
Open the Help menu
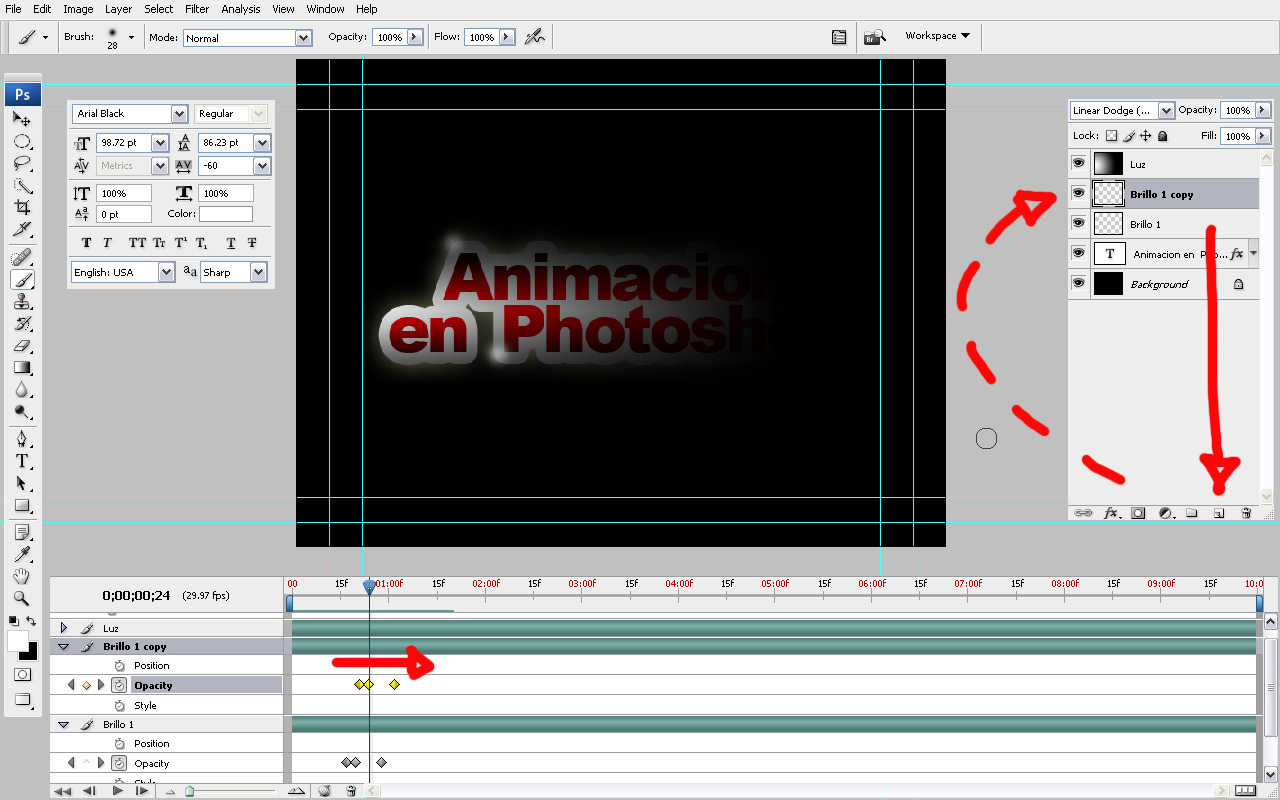coord(367,9)
